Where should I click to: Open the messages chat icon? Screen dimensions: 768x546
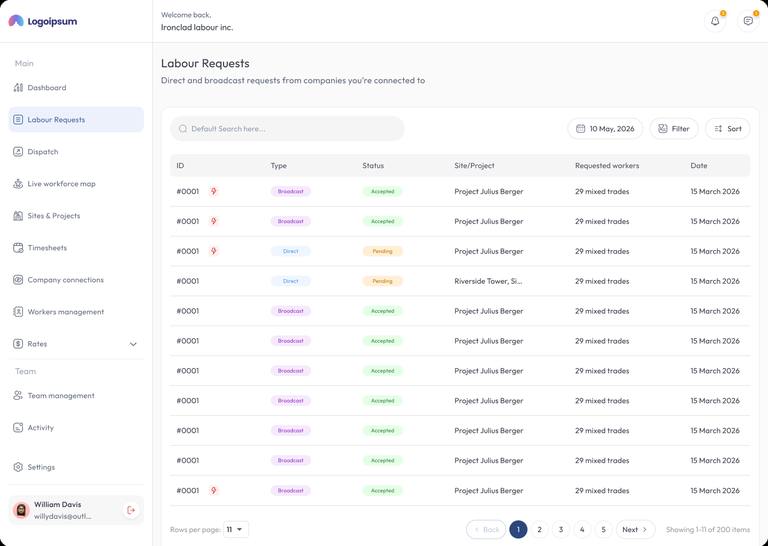pos(748,21)
